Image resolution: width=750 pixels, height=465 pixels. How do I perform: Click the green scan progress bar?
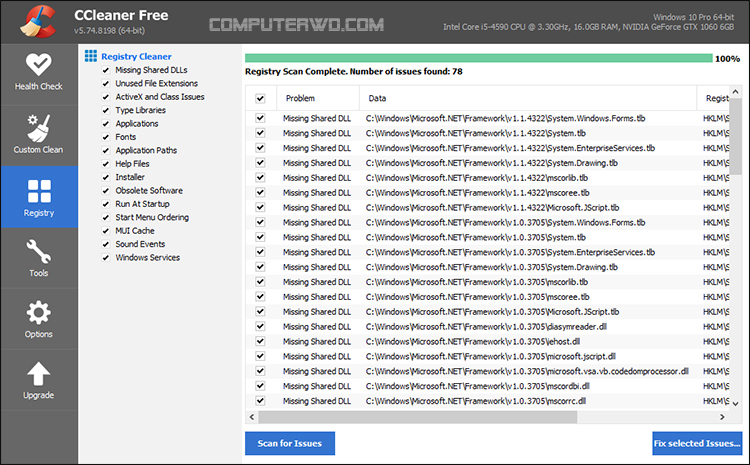(479, 58)
